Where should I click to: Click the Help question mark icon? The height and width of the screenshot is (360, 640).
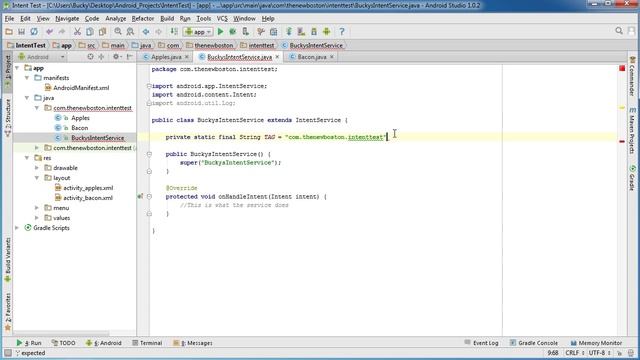point(342,31)
